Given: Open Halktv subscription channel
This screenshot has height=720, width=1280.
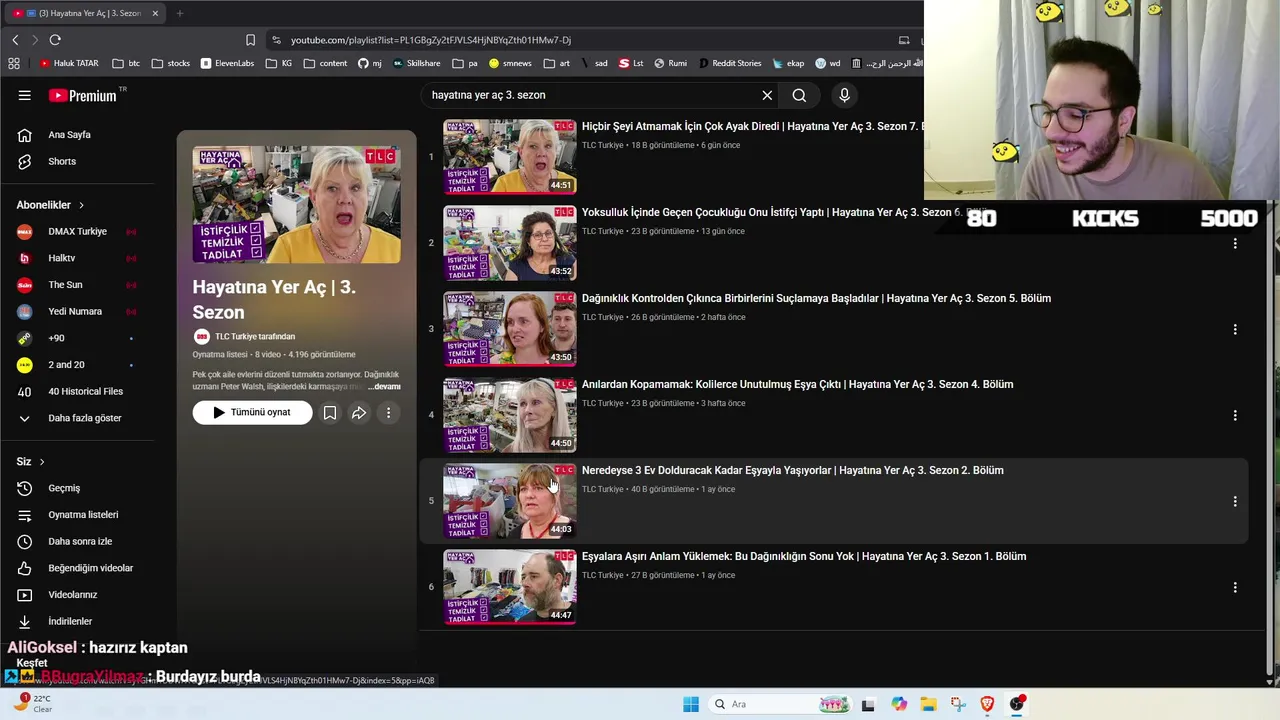Looking at the screenshot, I should coord(62,258).
